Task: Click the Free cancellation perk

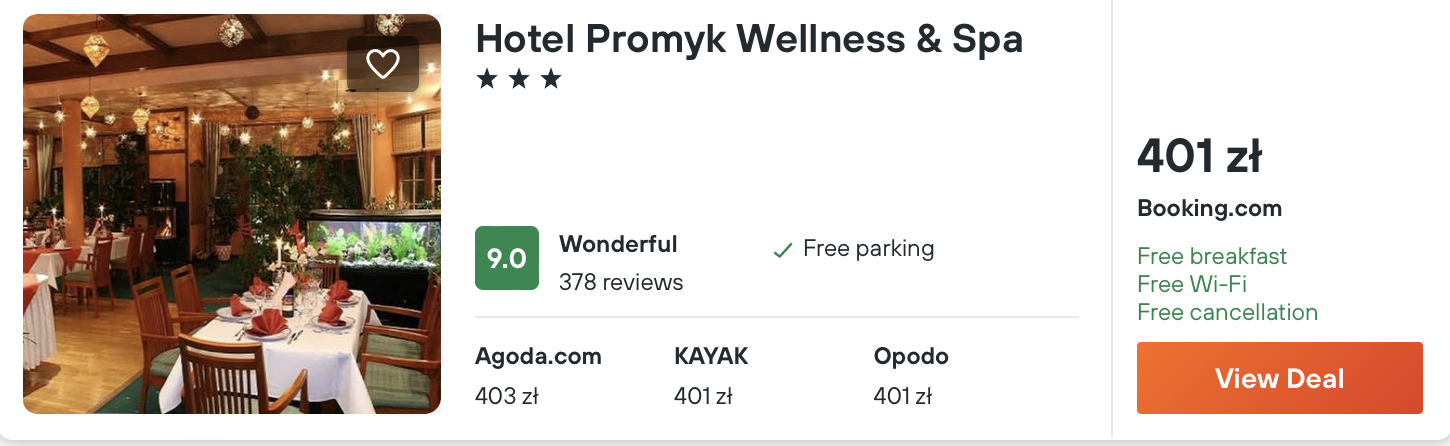Action: coord(1227,312)
